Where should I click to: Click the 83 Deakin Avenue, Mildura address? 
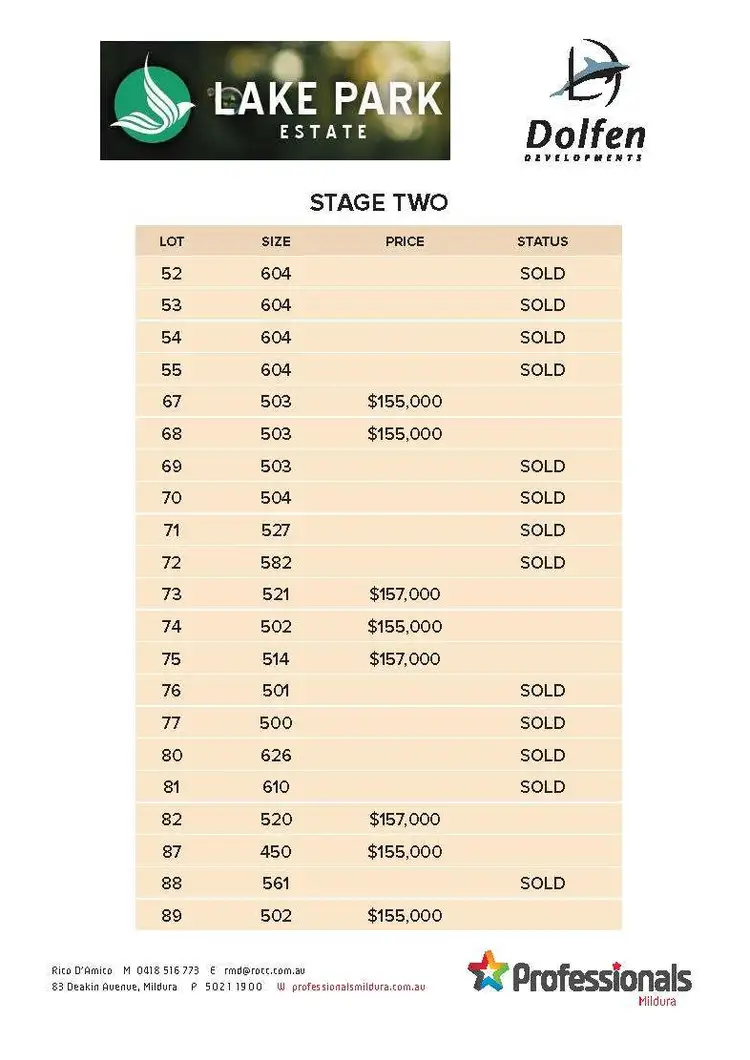[115, 987]
